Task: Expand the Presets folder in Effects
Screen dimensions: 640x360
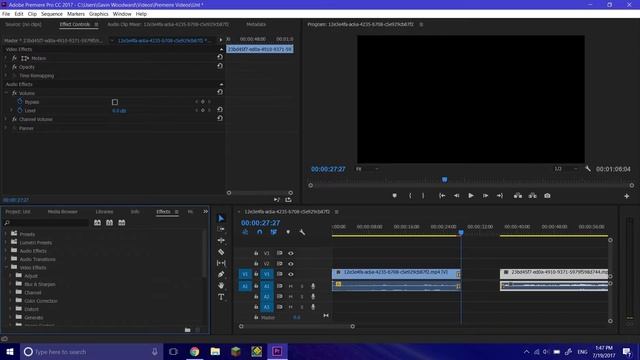Action: coord(6,234)
